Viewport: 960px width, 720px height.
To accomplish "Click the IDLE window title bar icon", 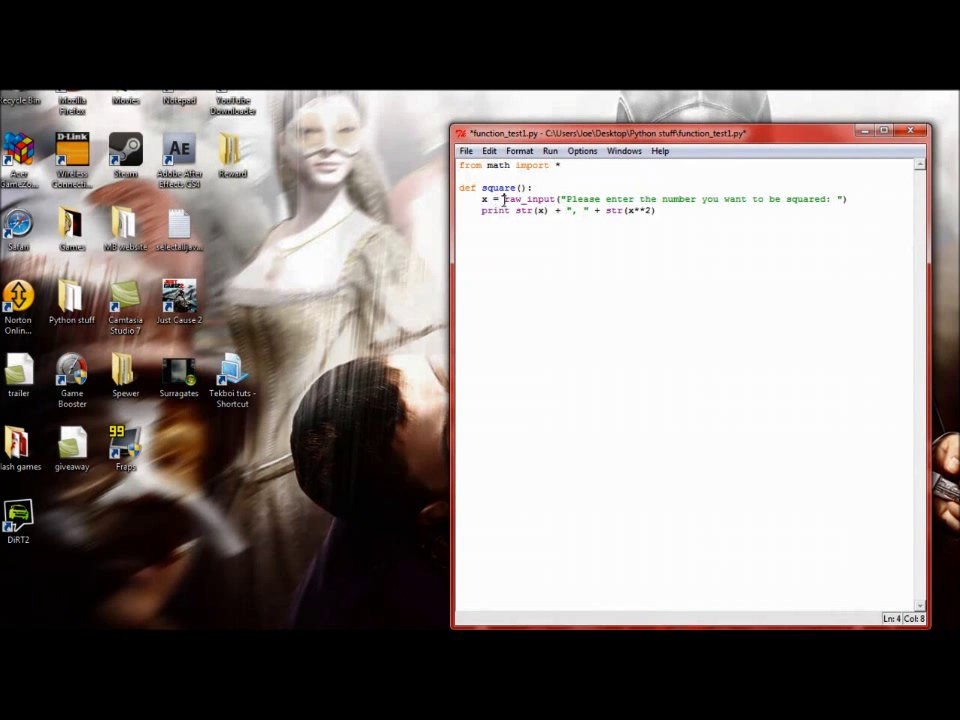I will point(460,133).
